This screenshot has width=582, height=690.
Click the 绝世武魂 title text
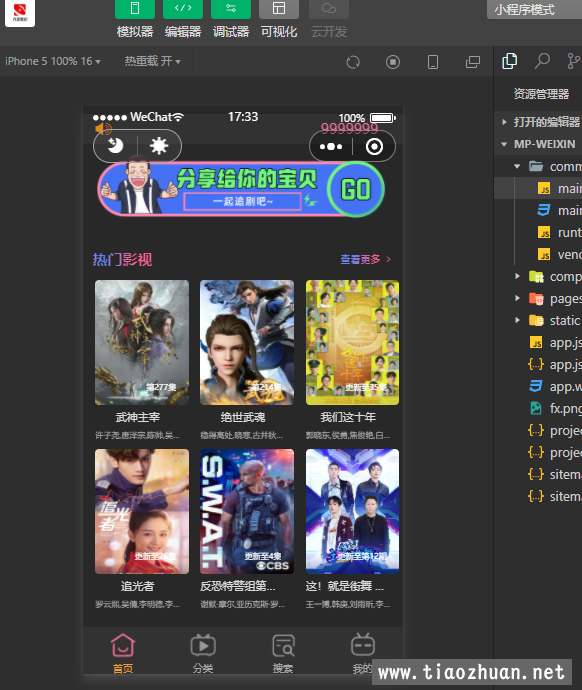(243, 417)
